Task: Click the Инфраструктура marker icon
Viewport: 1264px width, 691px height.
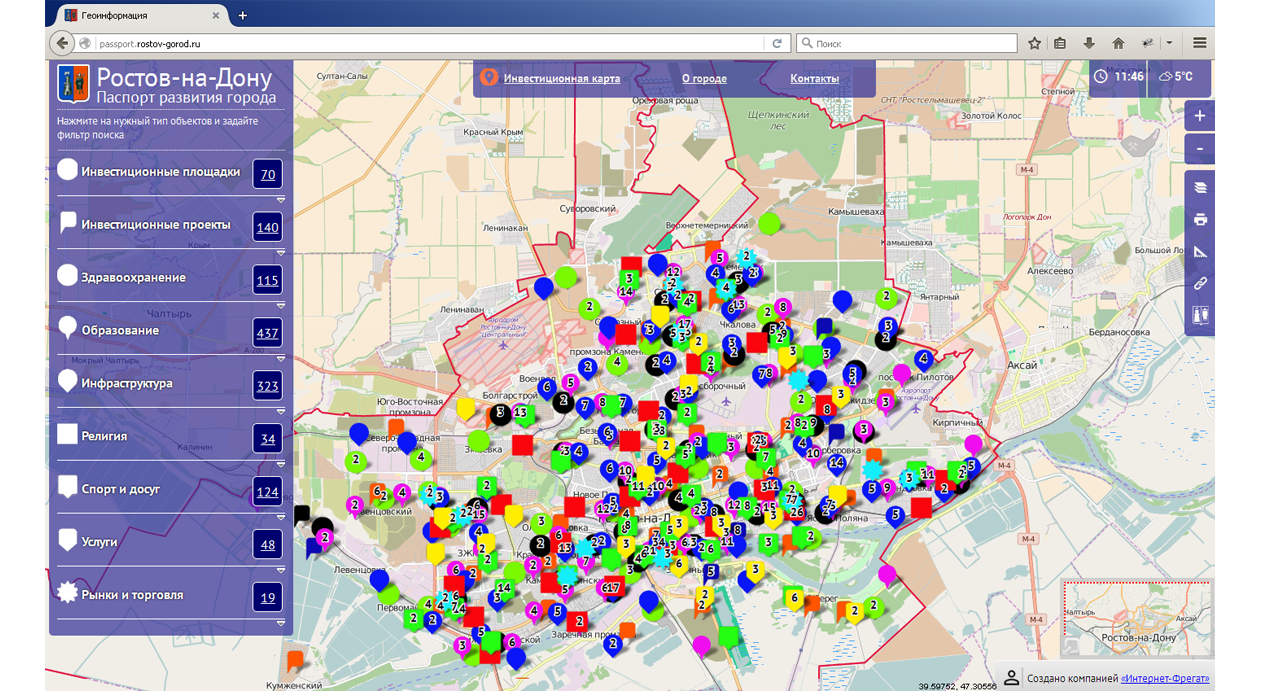Action: pos(68,381)
